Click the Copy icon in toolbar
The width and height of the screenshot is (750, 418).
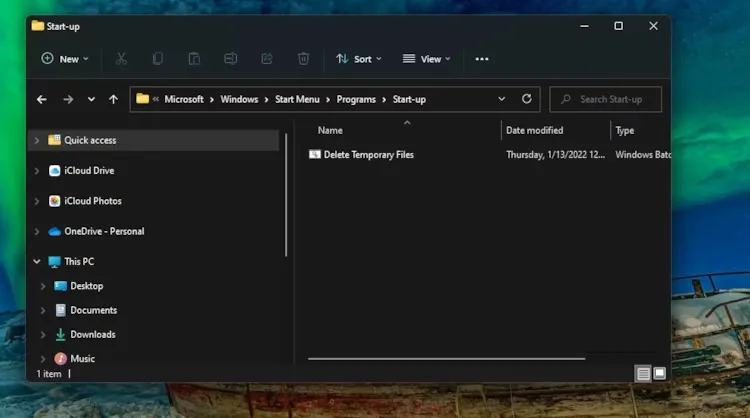click(158, 59)
